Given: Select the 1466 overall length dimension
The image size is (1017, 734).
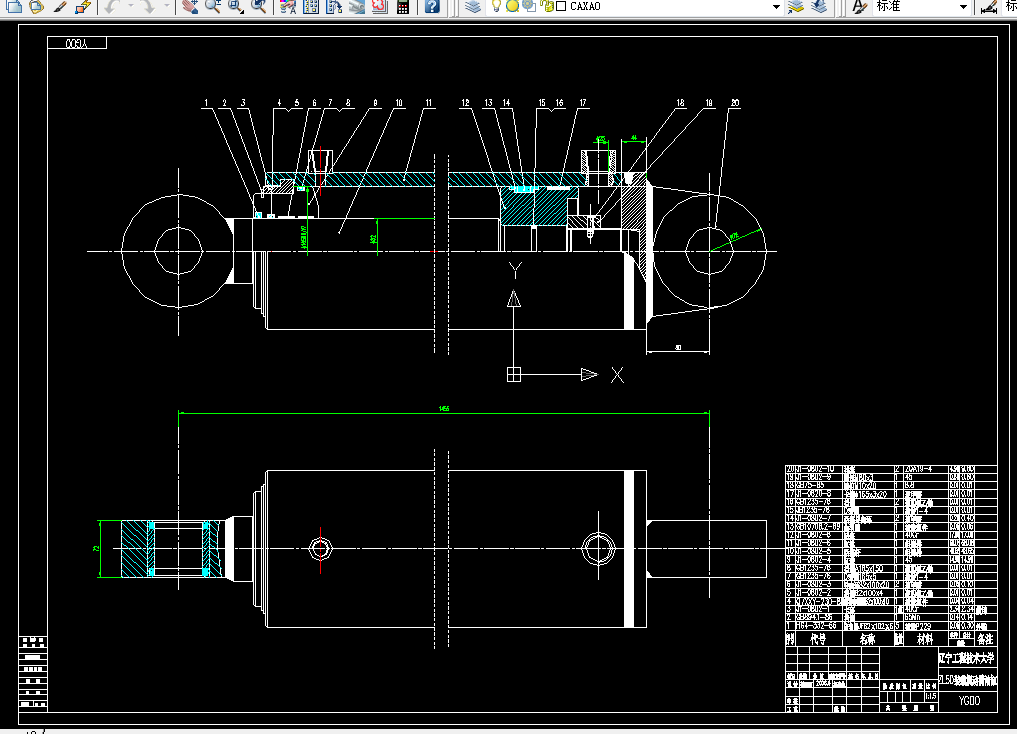Looking at the screenshot, I should pyautogui.click(x=444, y=408).
